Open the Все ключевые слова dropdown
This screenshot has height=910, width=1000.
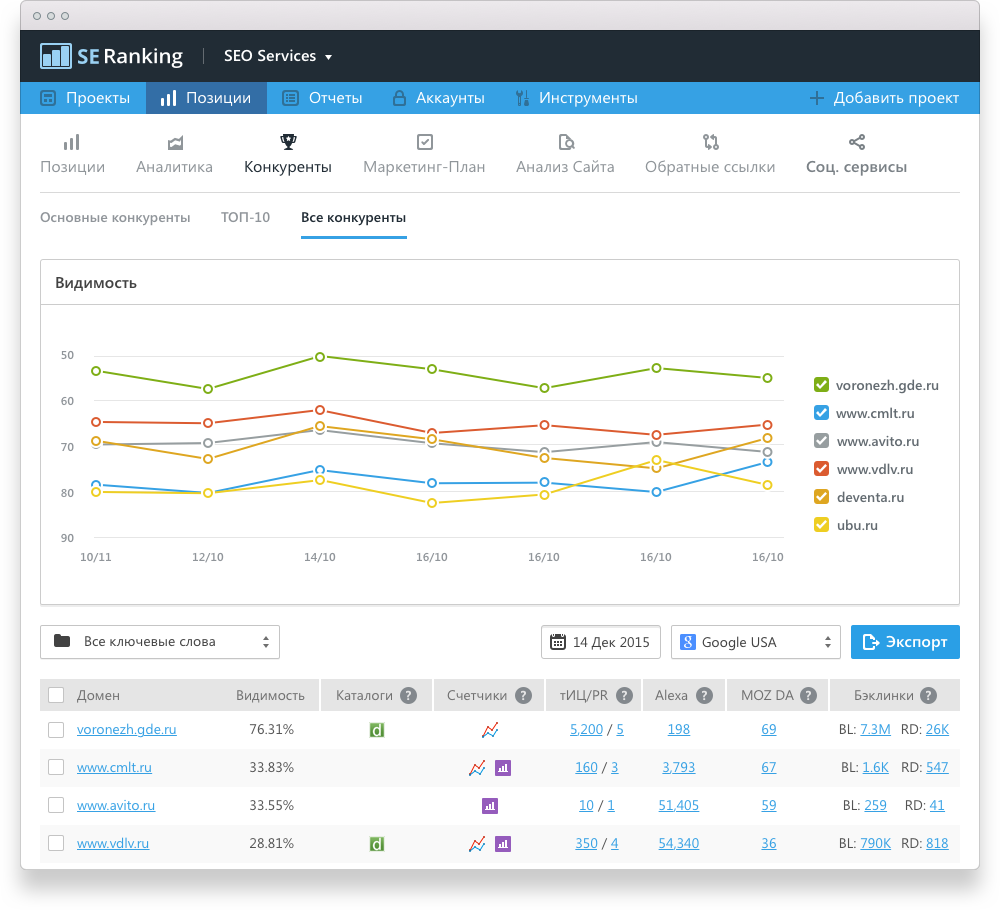pyautogui.click(x=160, y=642)
